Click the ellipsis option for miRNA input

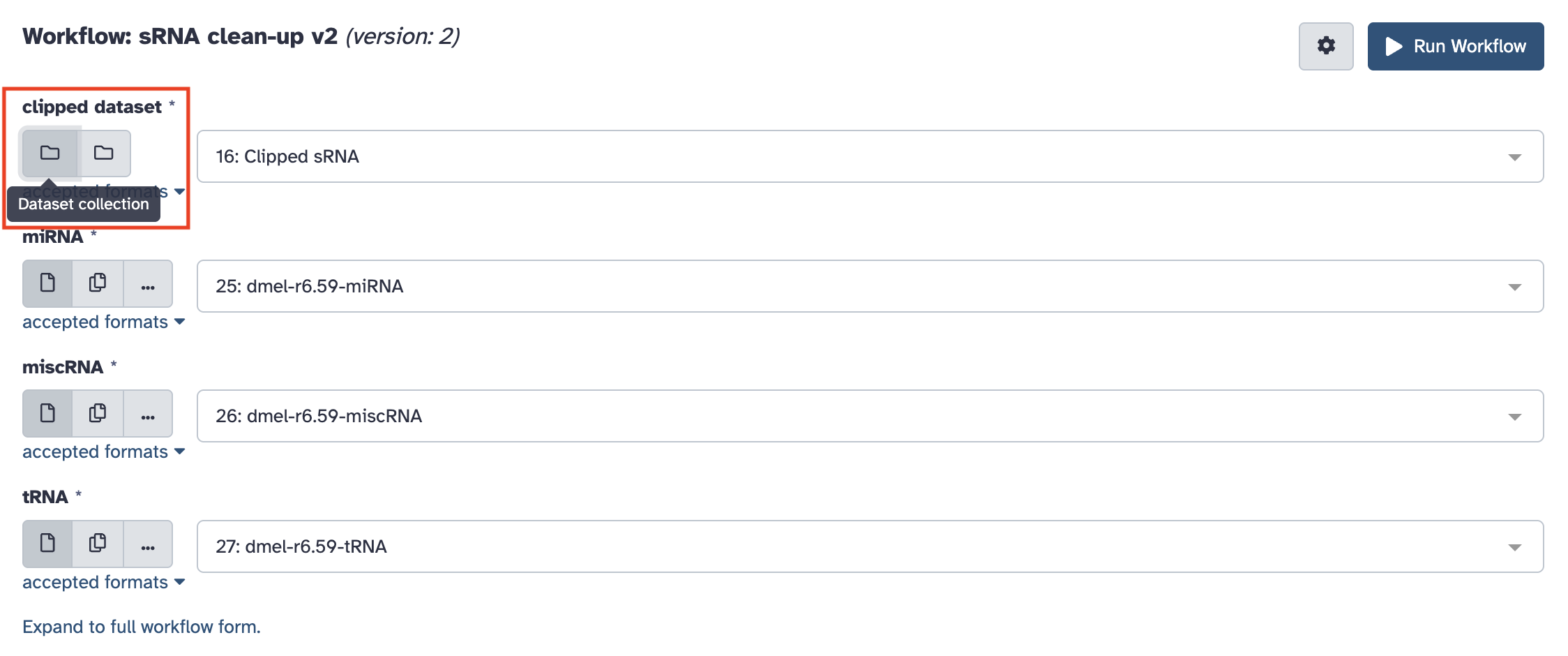(148, 285)
